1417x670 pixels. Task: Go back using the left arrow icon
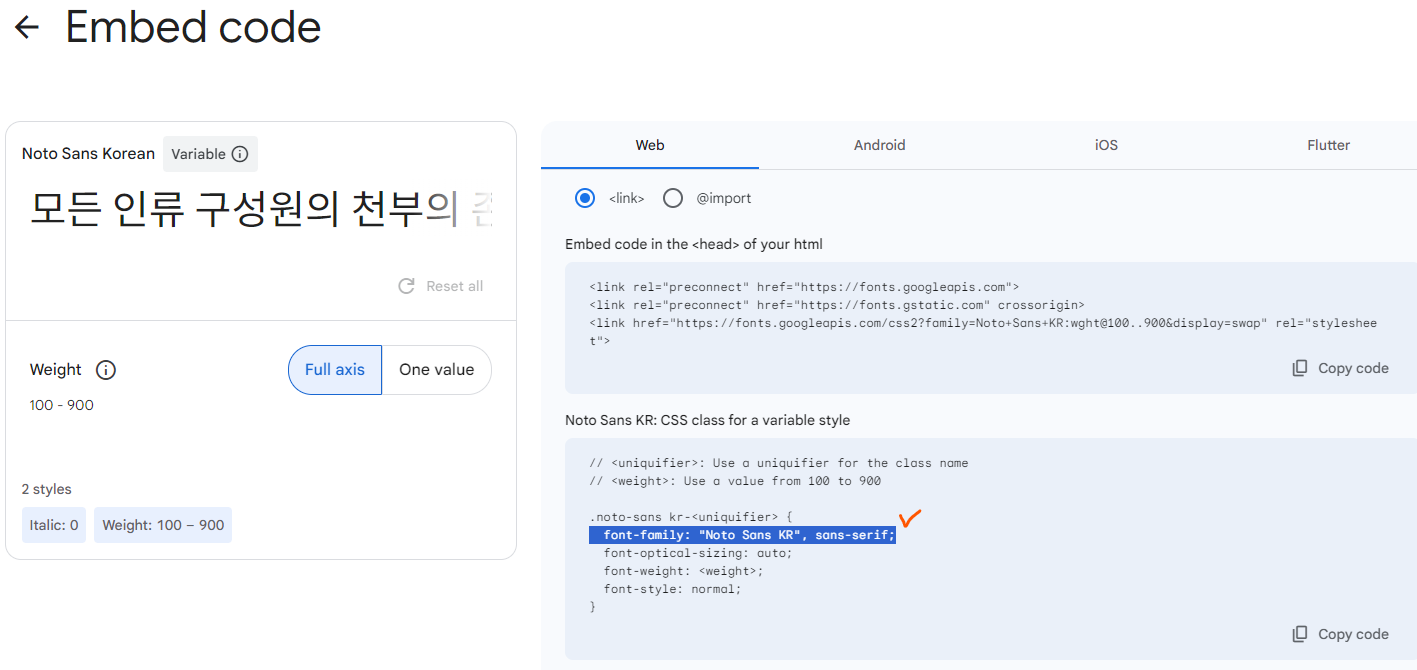pos(27,28)
